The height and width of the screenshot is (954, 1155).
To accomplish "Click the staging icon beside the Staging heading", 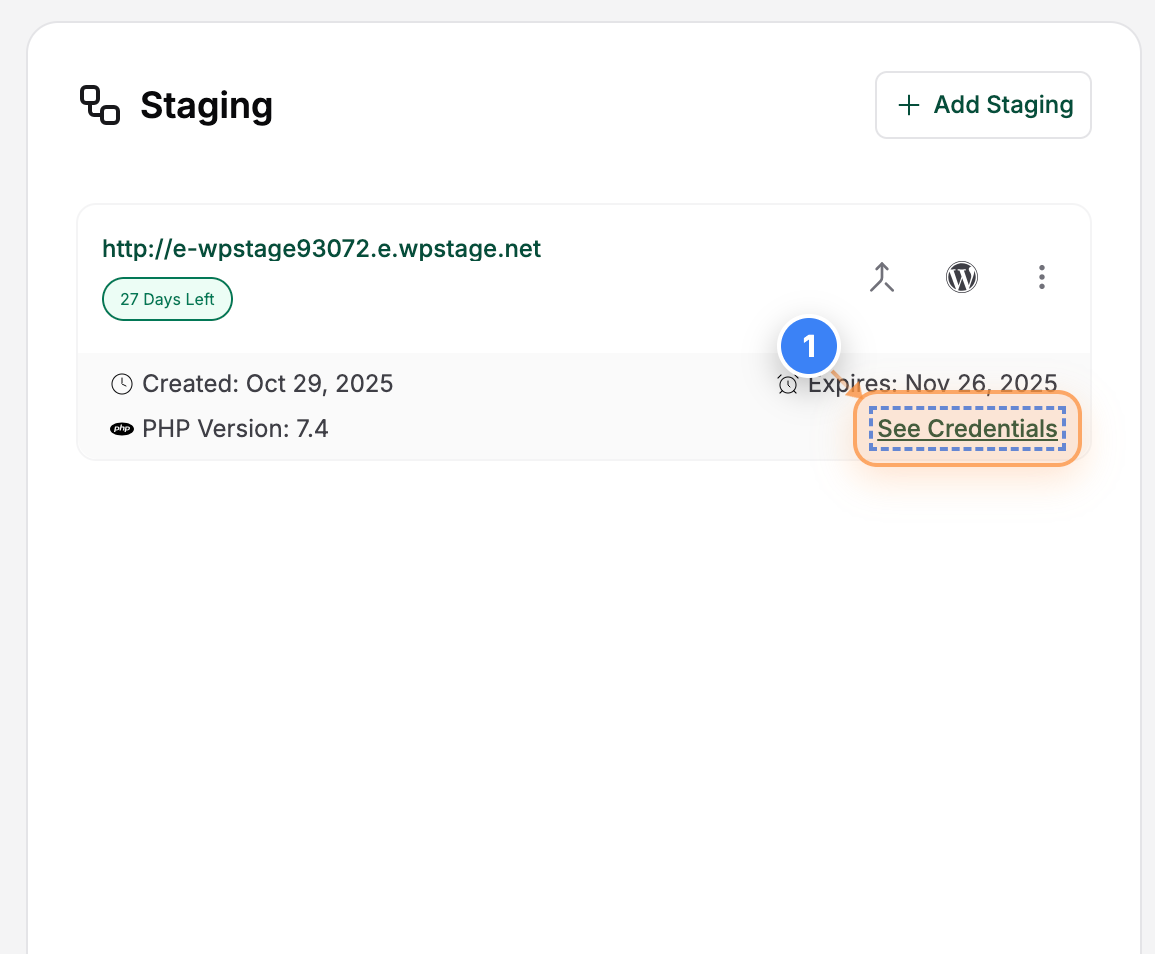I will pos(98,104).
